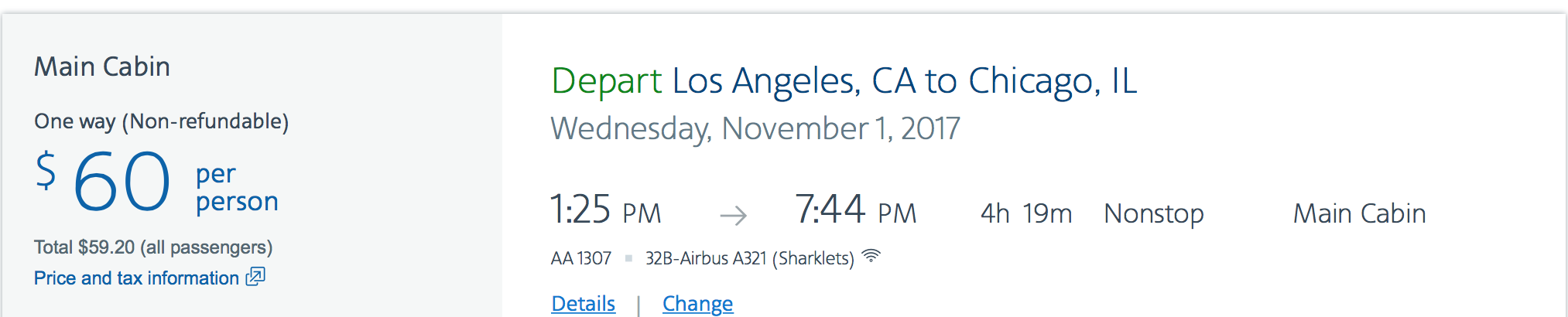Open Price and tax information link

click(136, 278)
